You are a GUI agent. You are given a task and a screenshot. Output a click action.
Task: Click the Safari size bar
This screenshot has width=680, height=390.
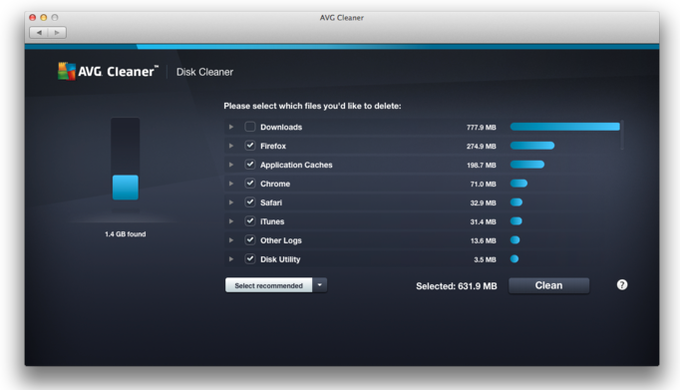(x=516, y=202)
